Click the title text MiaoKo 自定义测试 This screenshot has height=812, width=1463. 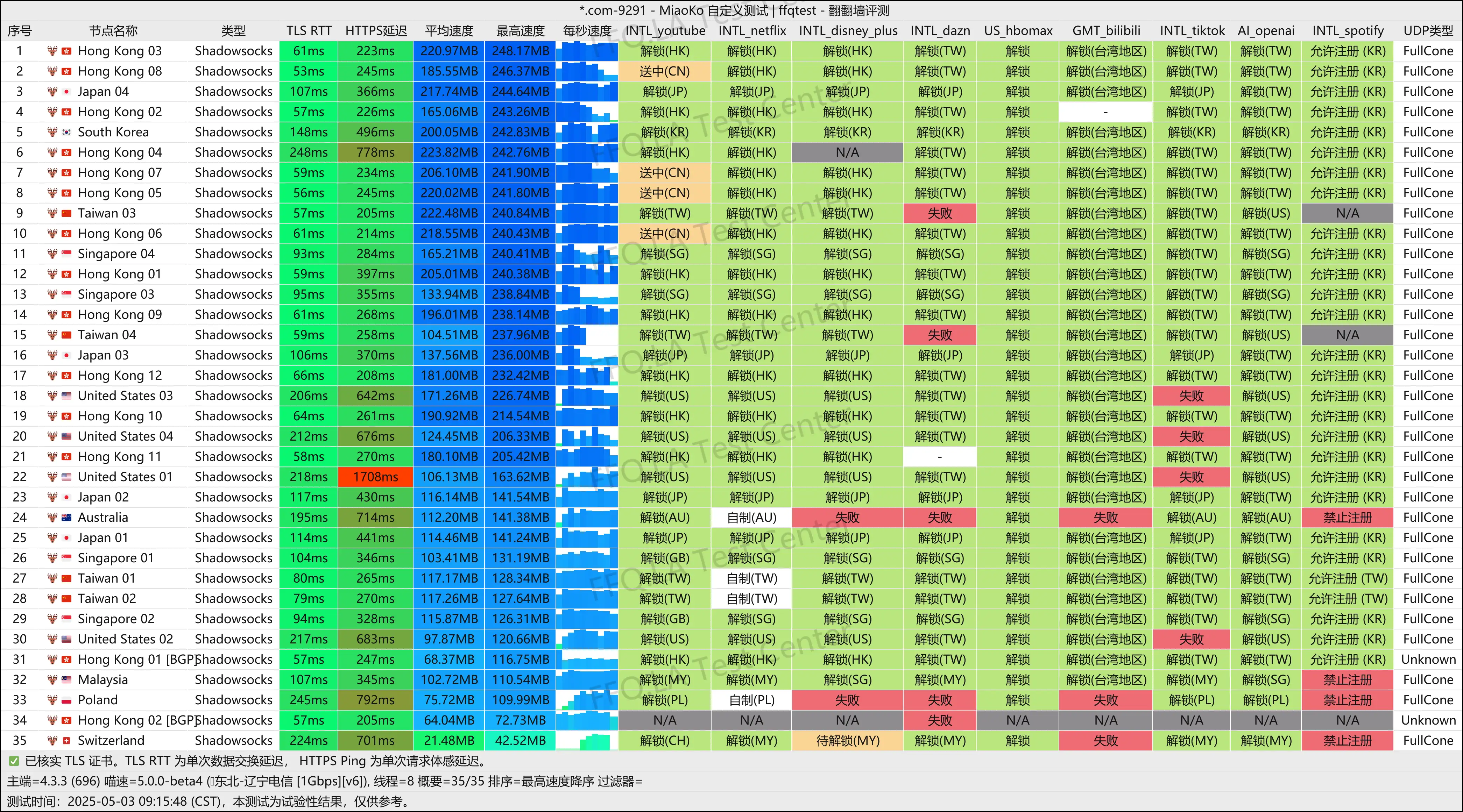click(713, 10)
